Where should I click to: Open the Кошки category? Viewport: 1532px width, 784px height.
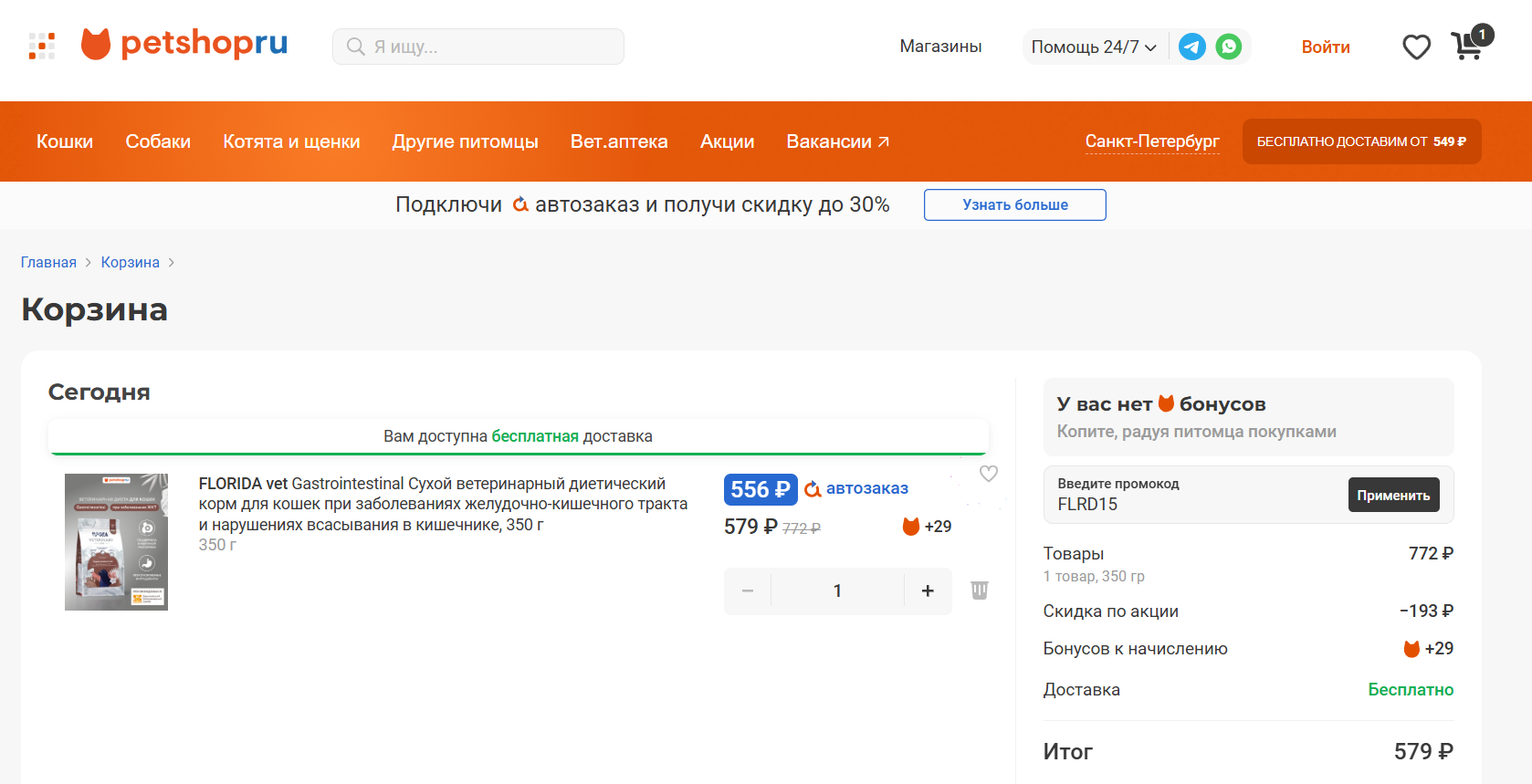[65, 141]
